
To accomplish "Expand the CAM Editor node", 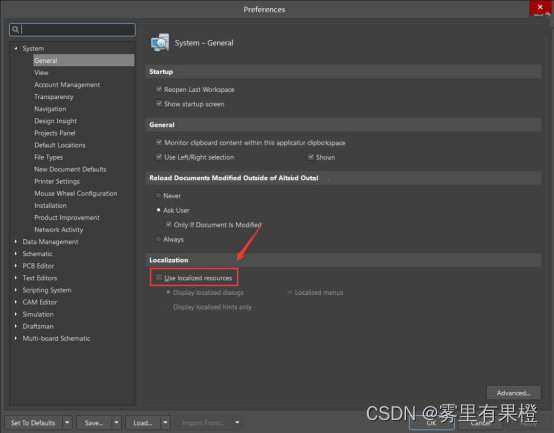I will click(x=16, y=302).
